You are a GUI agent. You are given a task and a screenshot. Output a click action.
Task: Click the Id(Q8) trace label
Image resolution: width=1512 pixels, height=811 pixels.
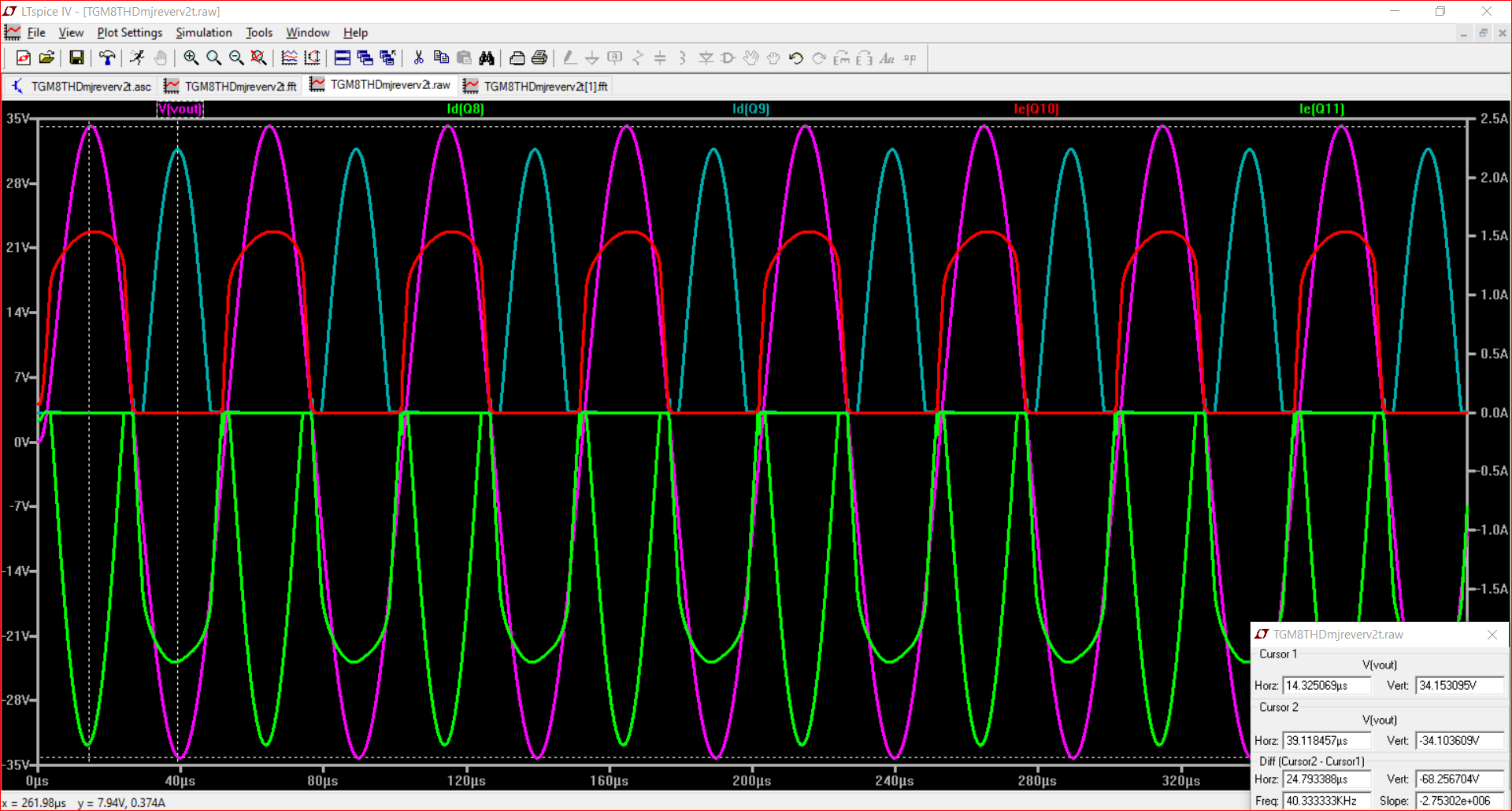(465, 109)
